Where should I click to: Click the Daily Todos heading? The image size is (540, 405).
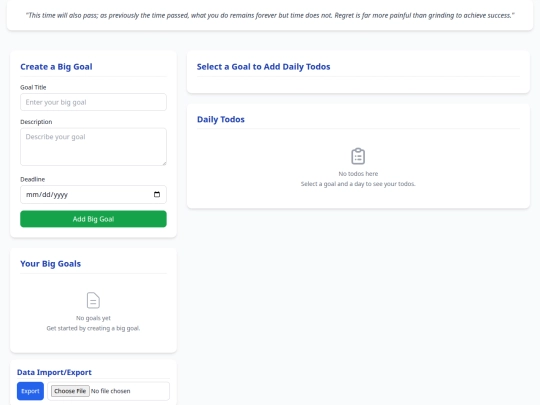click(x=221, y=120)
